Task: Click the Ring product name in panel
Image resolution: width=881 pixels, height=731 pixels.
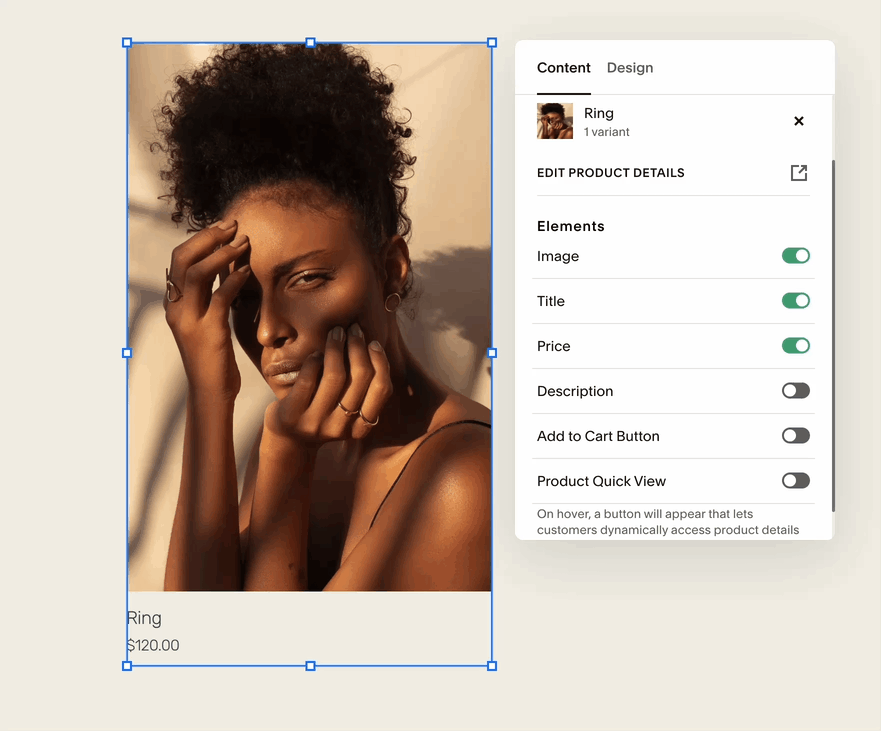Action: (598, 113)
